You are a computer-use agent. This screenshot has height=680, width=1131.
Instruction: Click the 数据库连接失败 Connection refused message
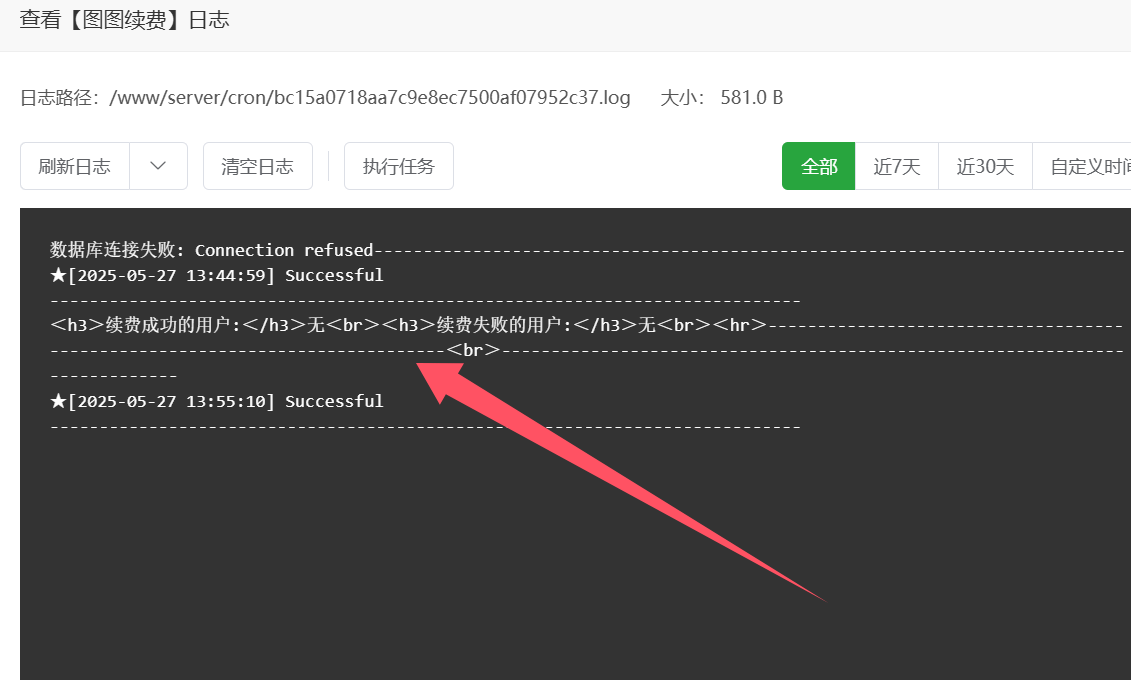211,250
